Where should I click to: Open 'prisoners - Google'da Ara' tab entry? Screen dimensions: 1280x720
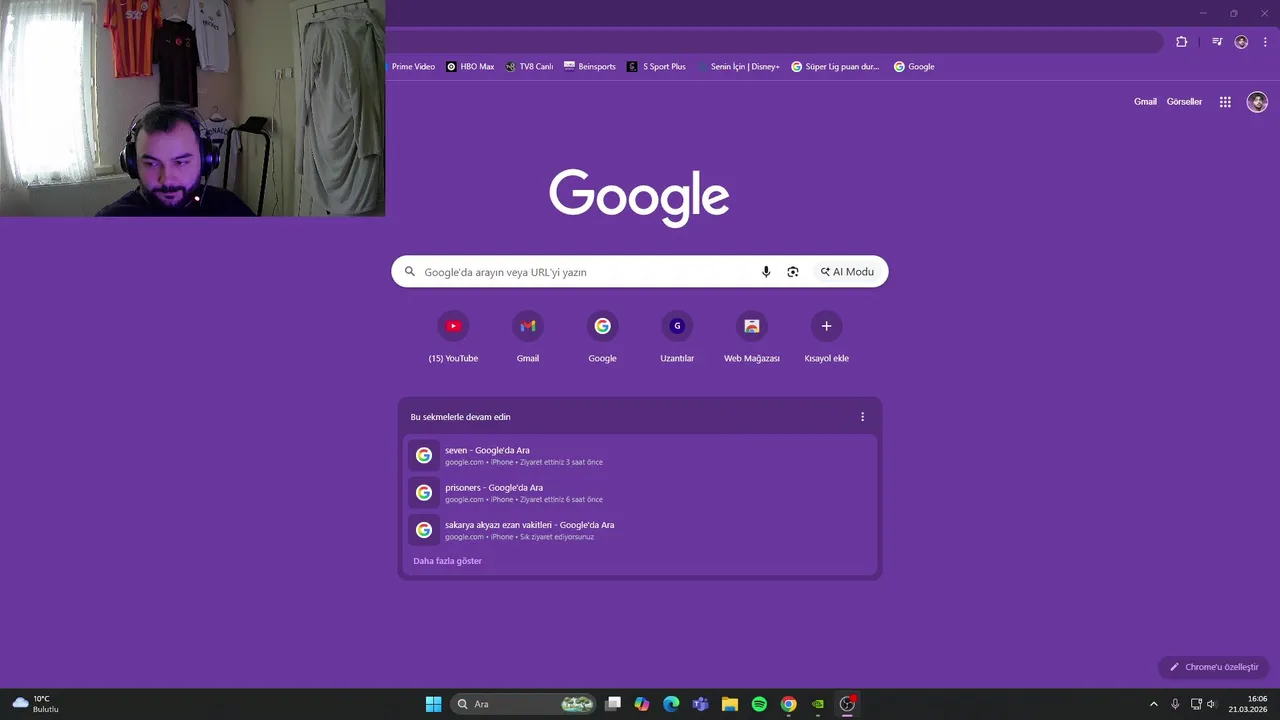(x=640, y=493)
